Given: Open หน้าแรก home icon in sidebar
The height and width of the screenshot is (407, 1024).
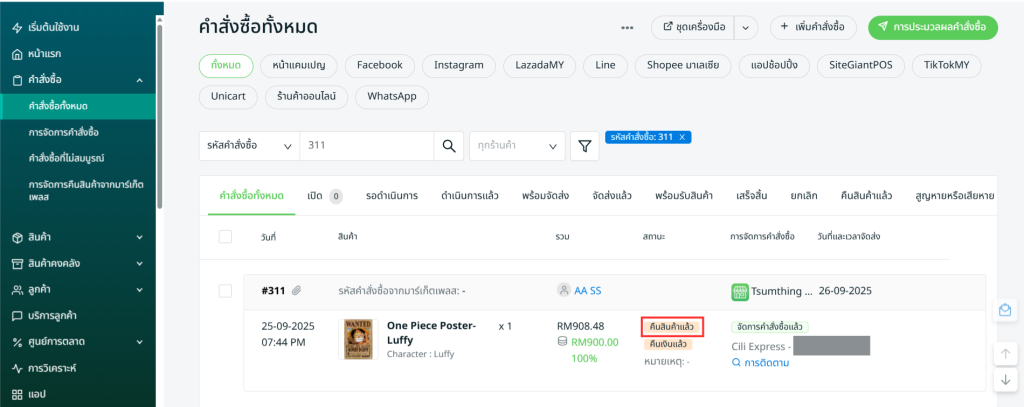Looking at the screenshot, I should point(17,53).
